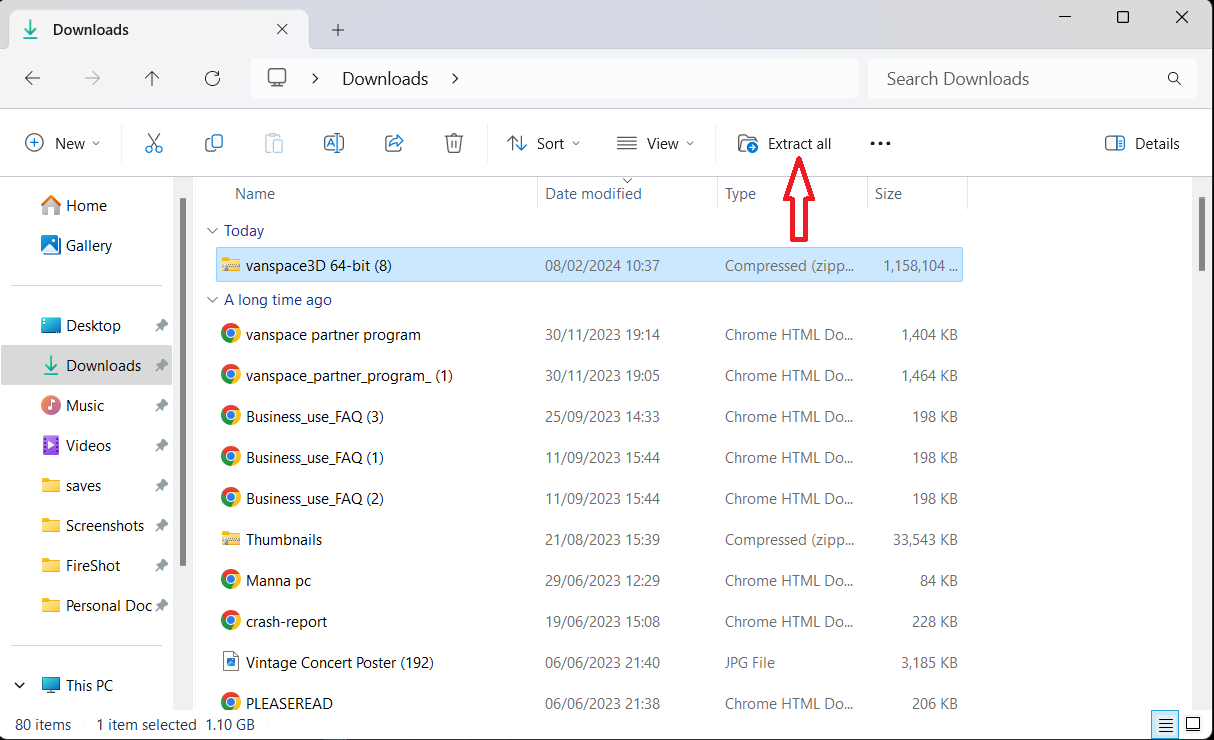Switch to details layout via status bar icon
Screen dimensions: 1214x740
pos(1165,724)
